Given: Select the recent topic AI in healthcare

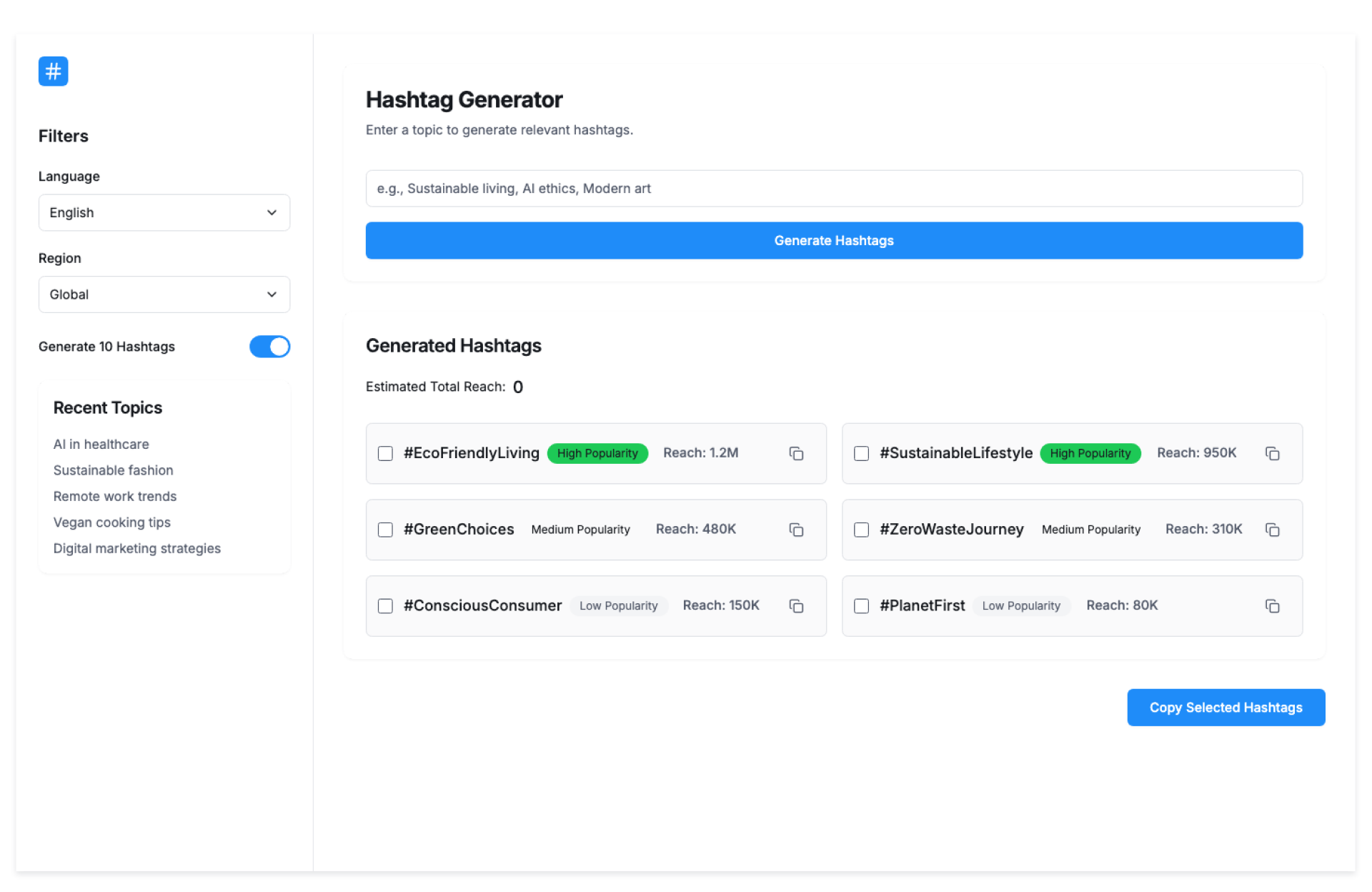Looking at the screenshot, I should click(101, 445).
